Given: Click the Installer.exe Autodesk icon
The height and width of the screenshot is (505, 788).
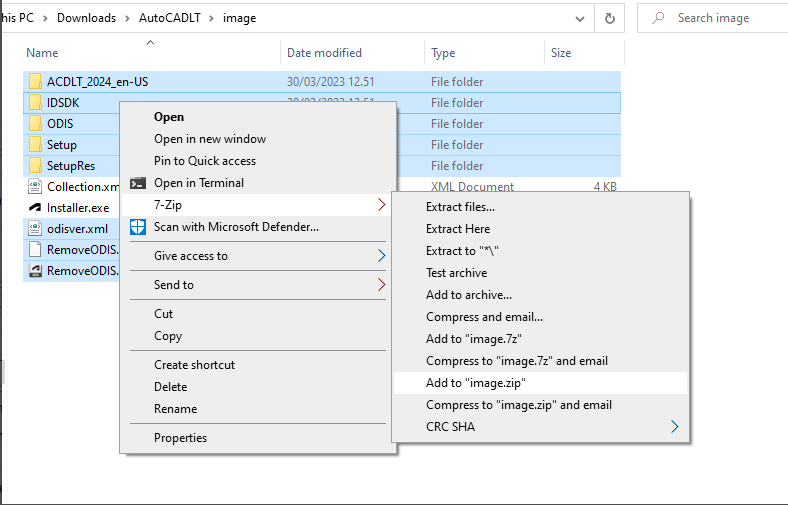Looking at the screenshot, I should pyautogui.click(x=35, y=208).
